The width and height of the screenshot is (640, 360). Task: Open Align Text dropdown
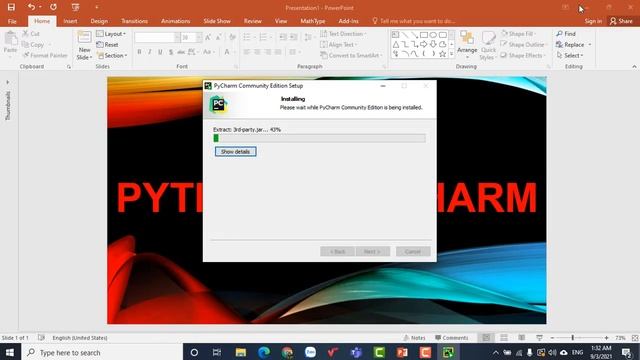click(338, 44)
